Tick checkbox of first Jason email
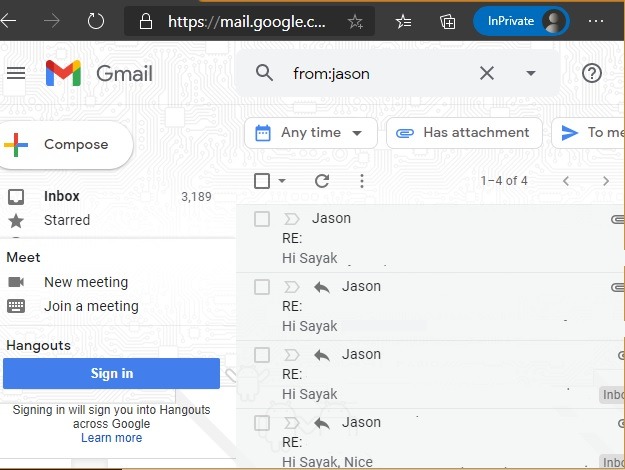 click(262, 219)
